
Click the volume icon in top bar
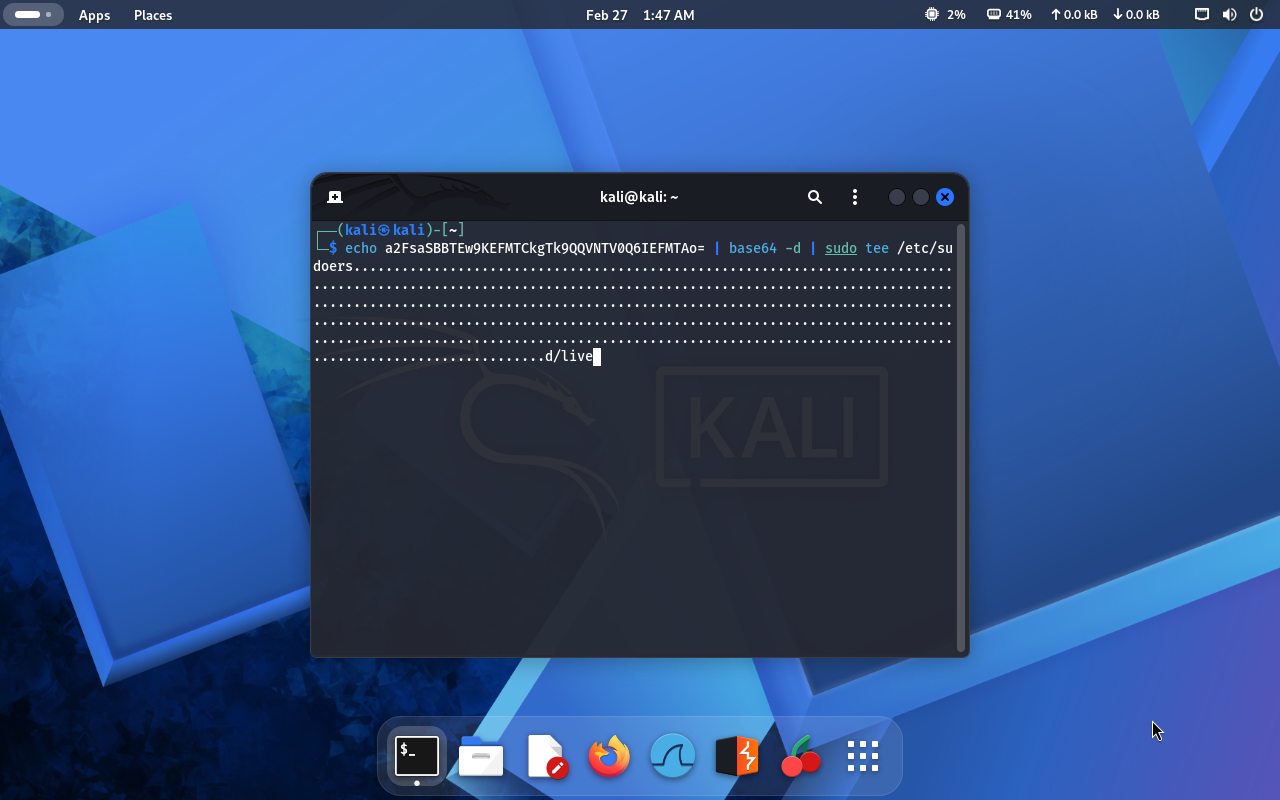[x=1229, y=15]
